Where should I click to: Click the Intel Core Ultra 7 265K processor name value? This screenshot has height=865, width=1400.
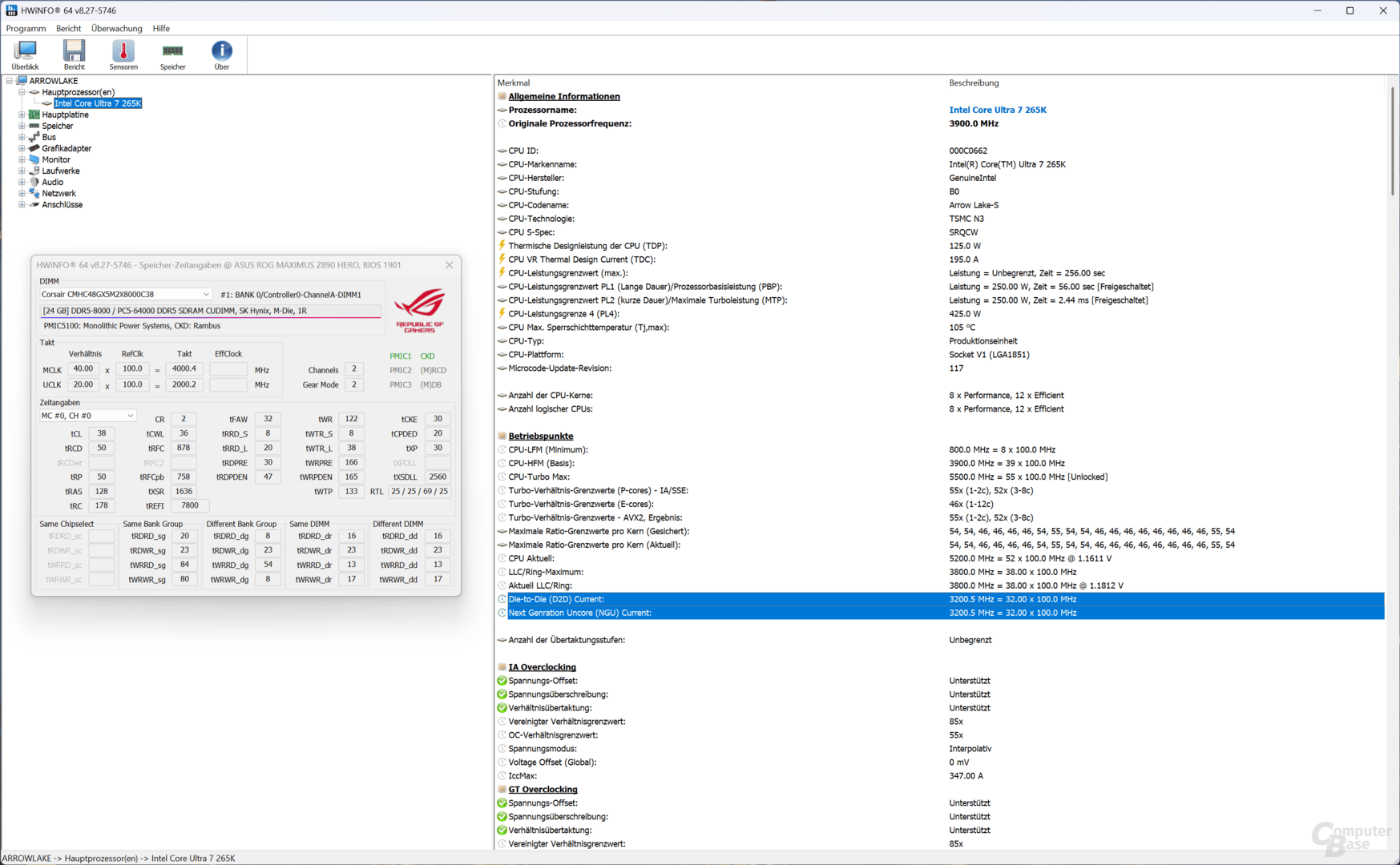tap(998, 110)
